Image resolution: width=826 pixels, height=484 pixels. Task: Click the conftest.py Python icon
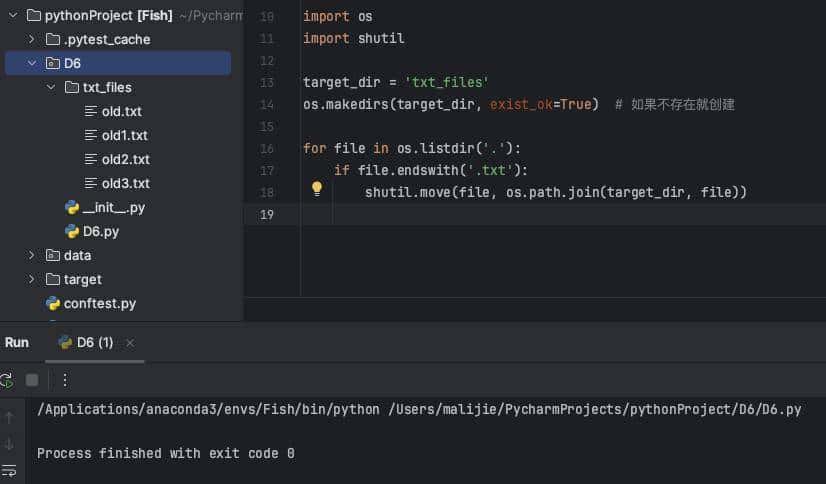click(x=53, y=303)
